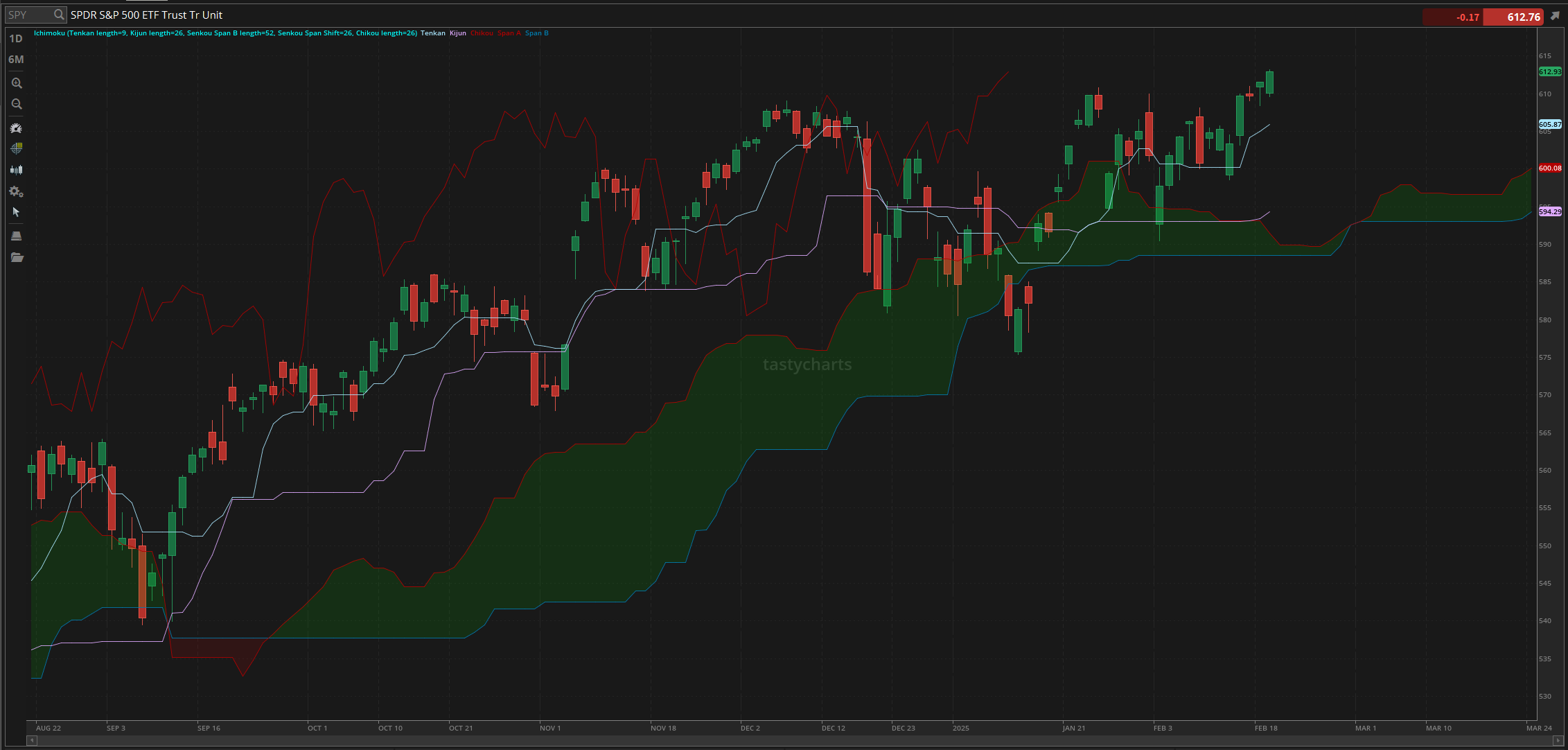This screenshot has width=1568, height=750.
Task: Click the icon above the folder icon
Action: (17, 236)
